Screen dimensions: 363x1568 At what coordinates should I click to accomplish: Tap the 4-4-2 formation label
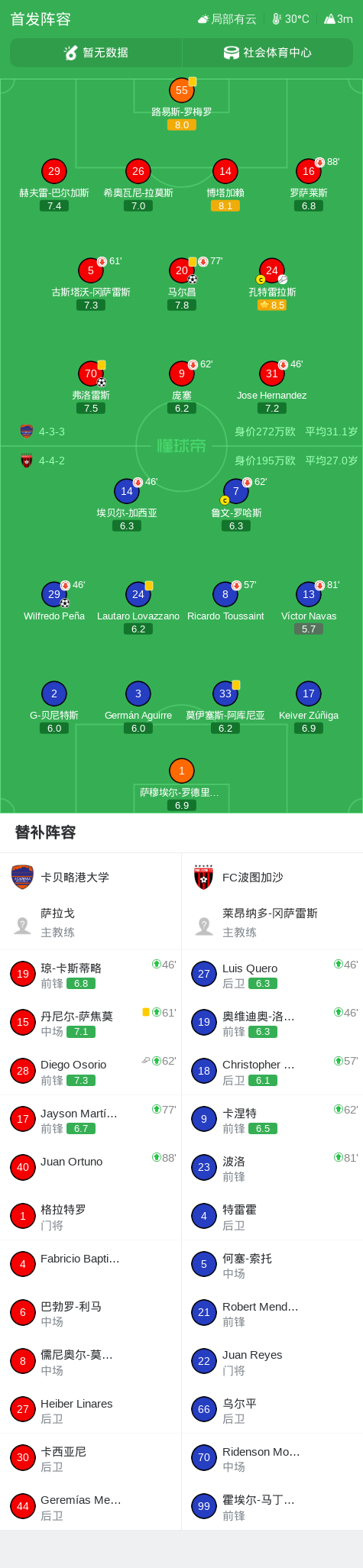click(x=52, y=461)
